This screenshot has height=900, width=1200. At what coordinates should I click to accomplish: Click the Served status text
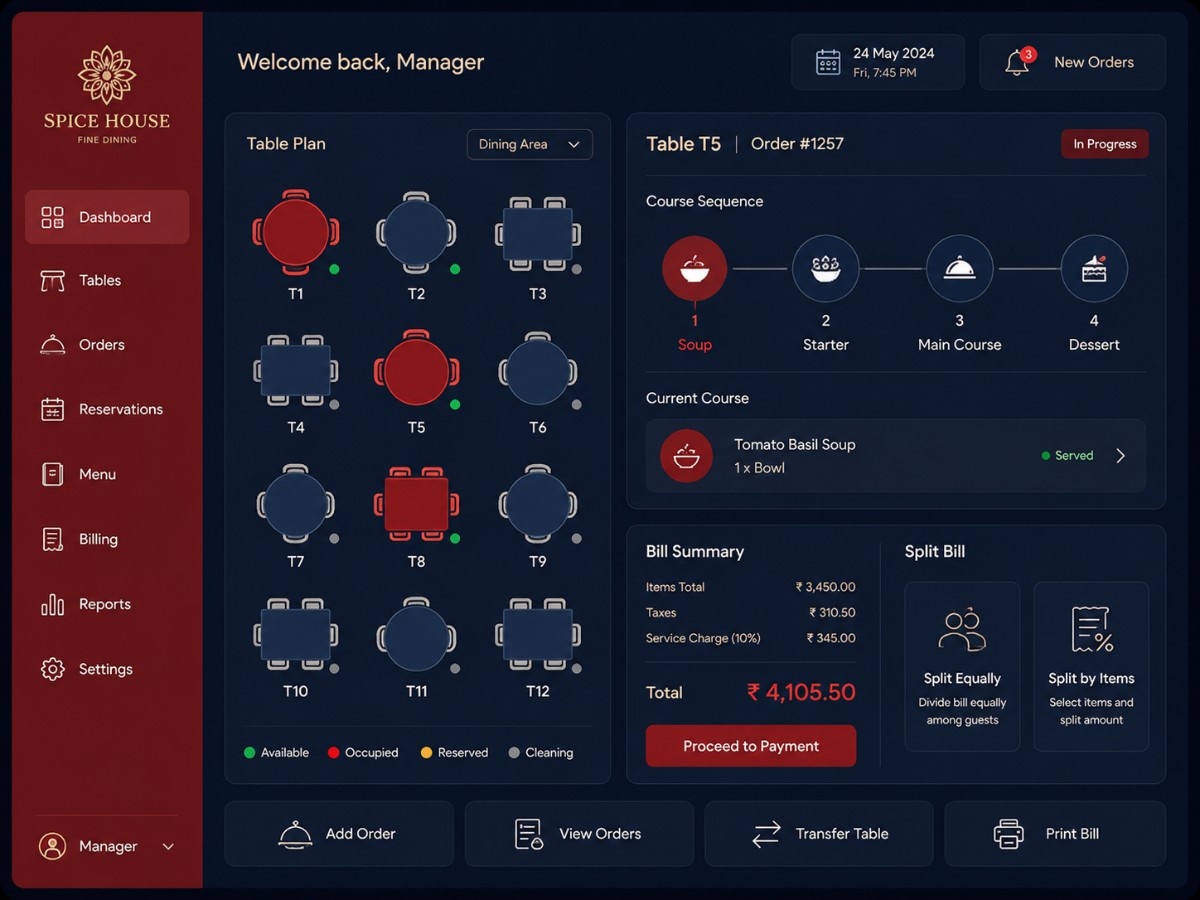[x=1074, y=456]
